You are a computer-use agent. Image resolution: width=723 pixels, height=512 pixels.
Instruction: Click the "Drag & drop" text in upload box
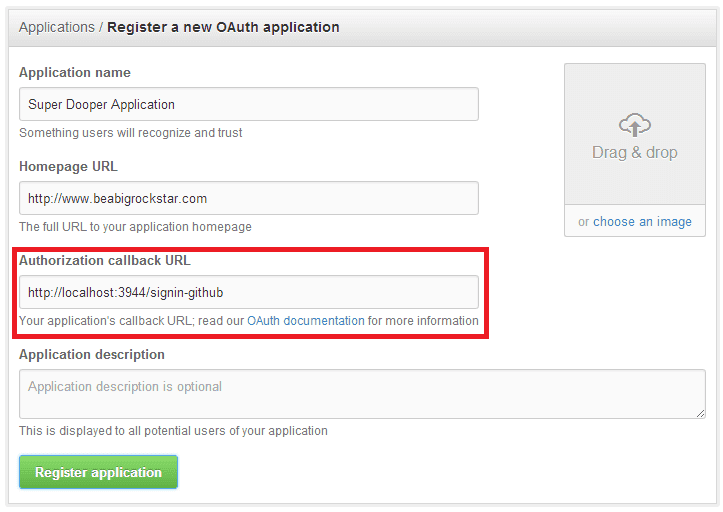[634, 153]
